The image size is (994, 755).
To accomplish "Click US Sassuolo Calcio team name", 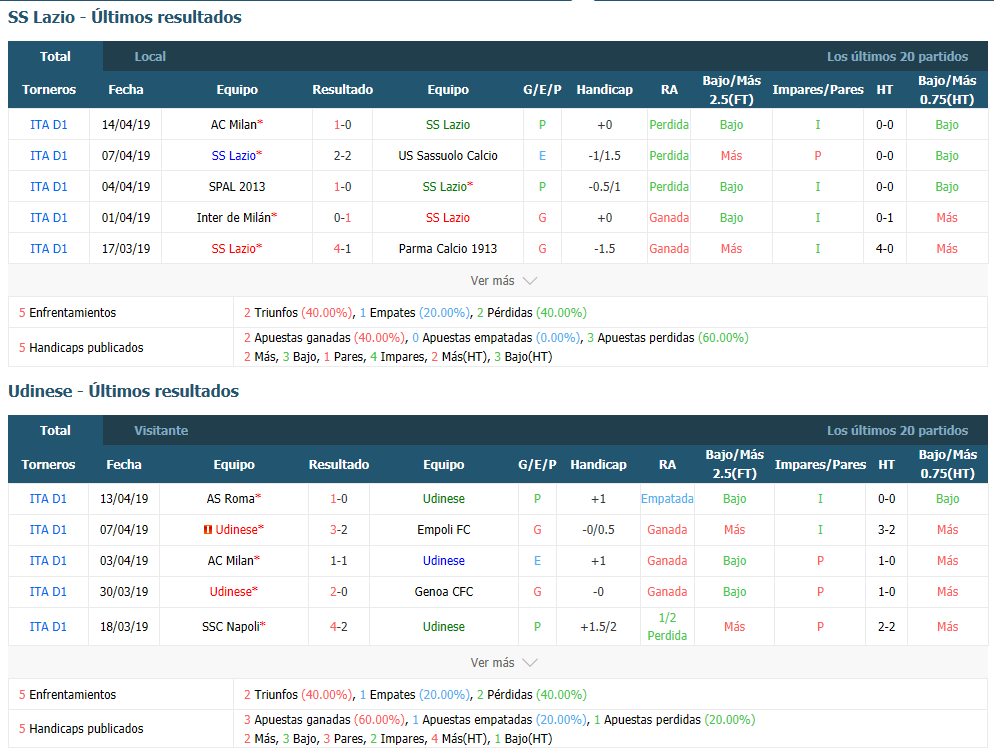I will point(448,156).
